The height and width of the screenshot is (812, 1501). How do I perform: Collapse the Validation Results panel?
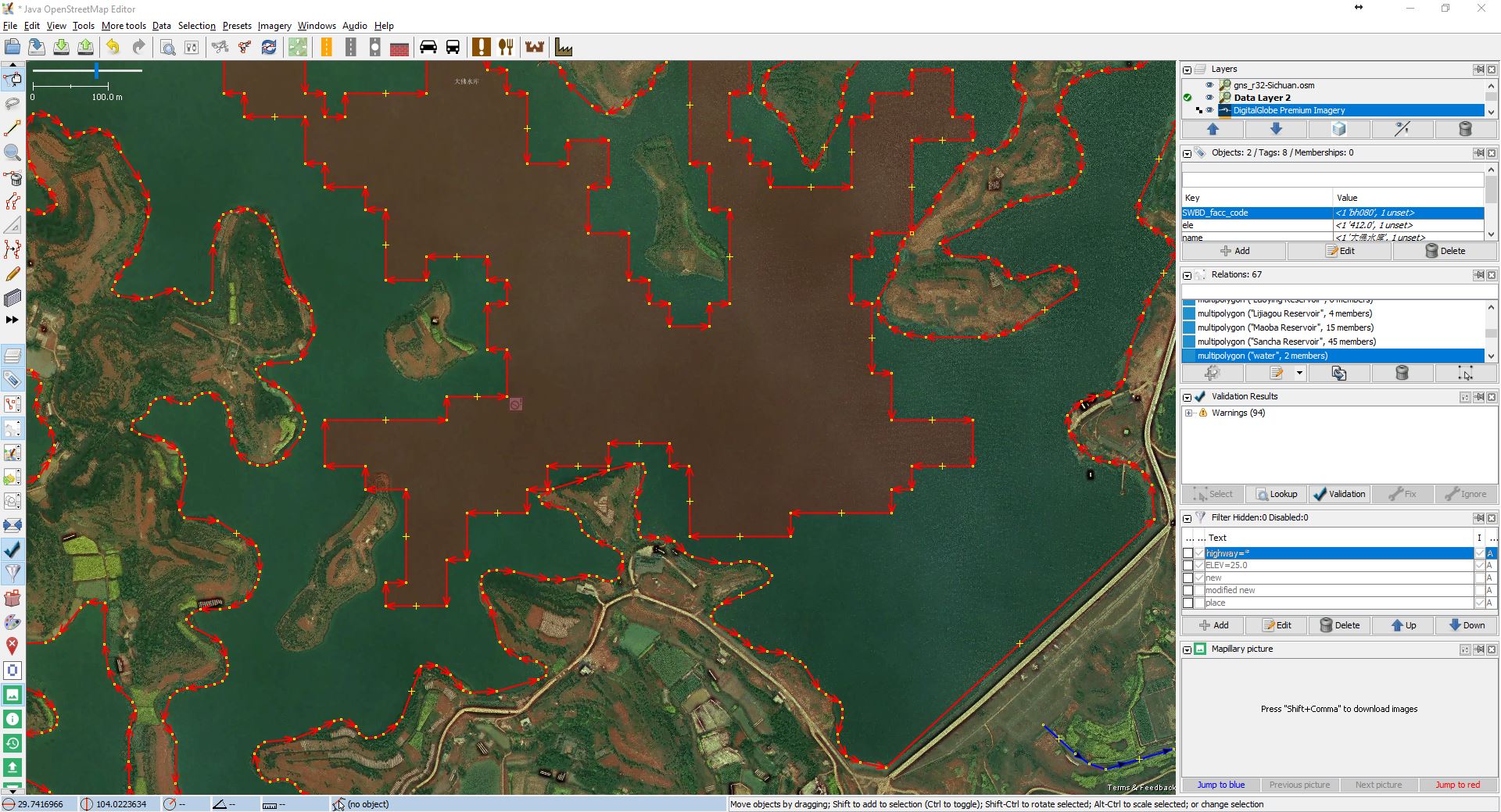tap(1187, 397)
